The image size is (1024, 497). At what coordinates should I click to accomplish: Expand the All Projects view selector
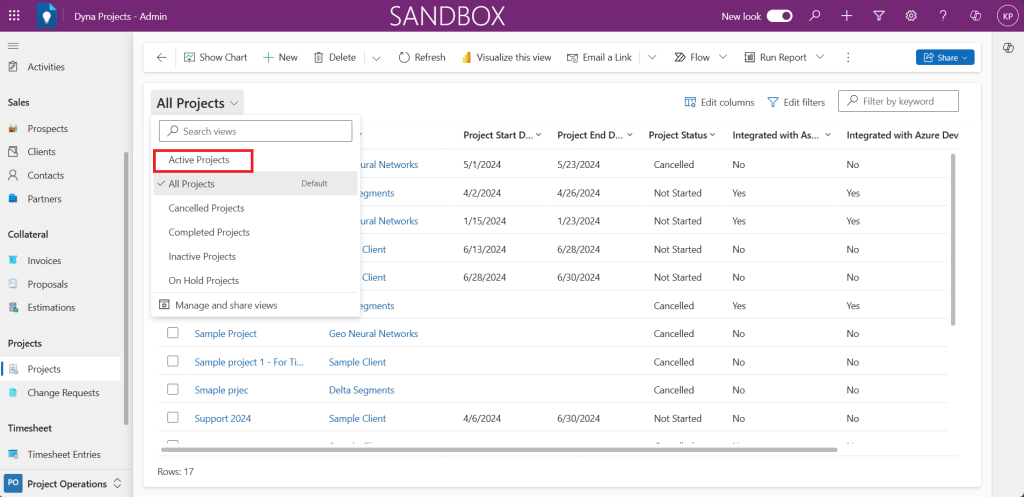(198, 103)
